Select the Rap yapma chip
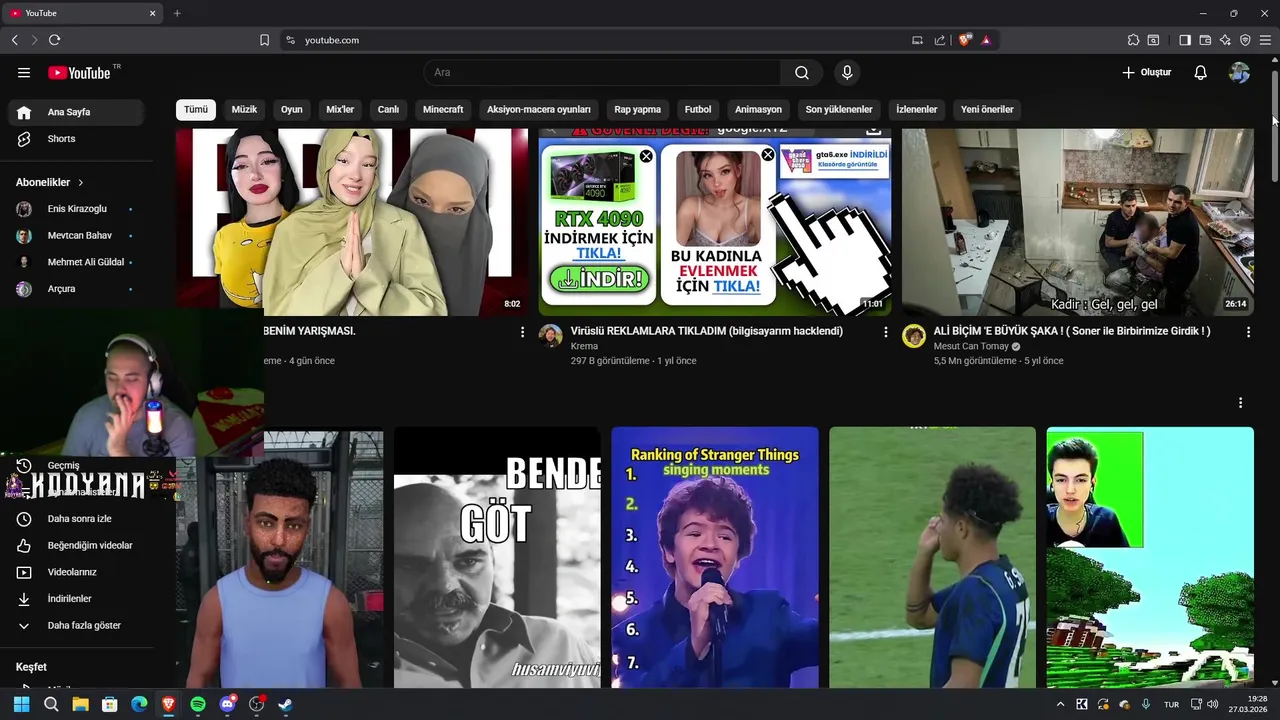Viewport: 1280px width, 720px height. 638,109
